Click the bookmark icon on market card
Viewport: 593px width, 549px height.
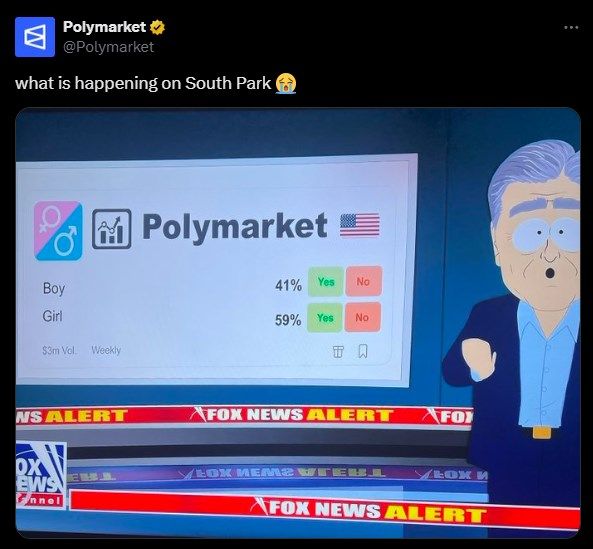pyautogui.click(x=362, y=351)
